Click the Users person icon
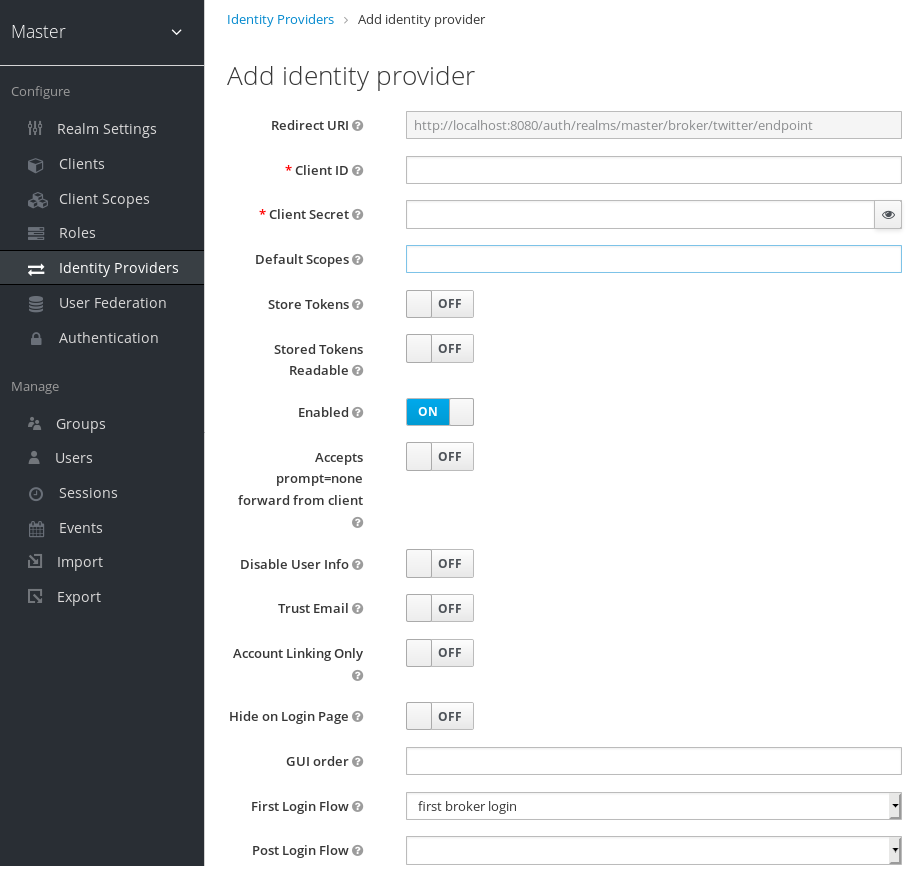Image resolution: width=918 pixels, height=869 pixels. 34,458
